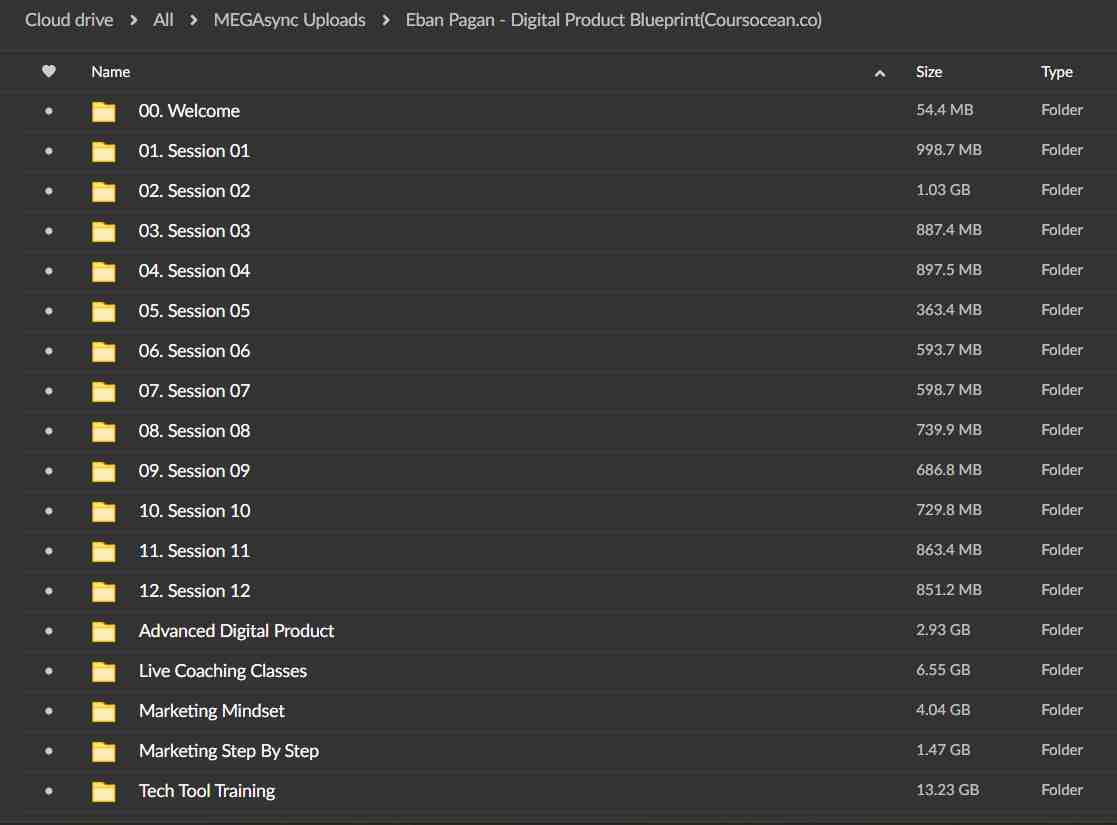Image resolution: width=1117 pixels, height=825 pixels.
Task: Click the 4.04 GB size value
Action: point(943,710)
